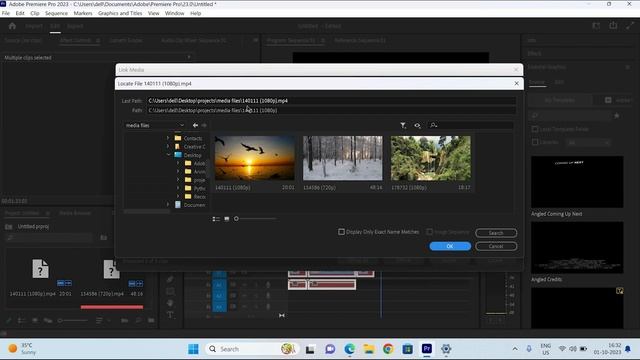Expand the Contacts folder in tree
Screen dimensions: 640x360
pos(168,138)
